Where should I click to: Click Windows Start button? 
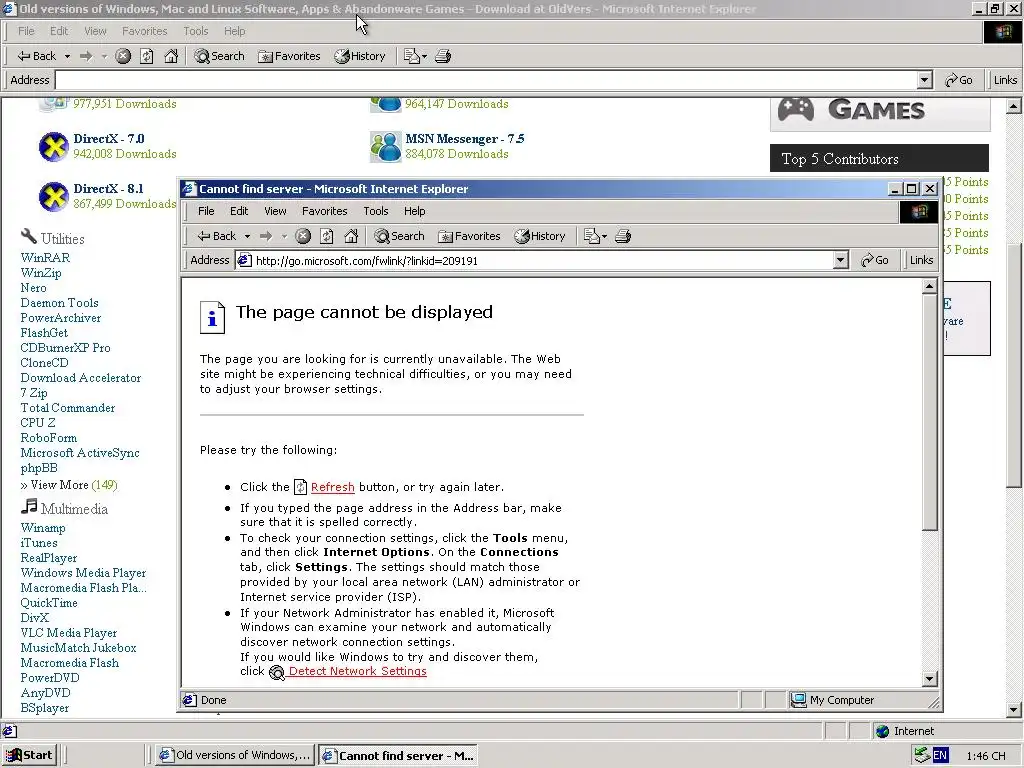[29, 756]
